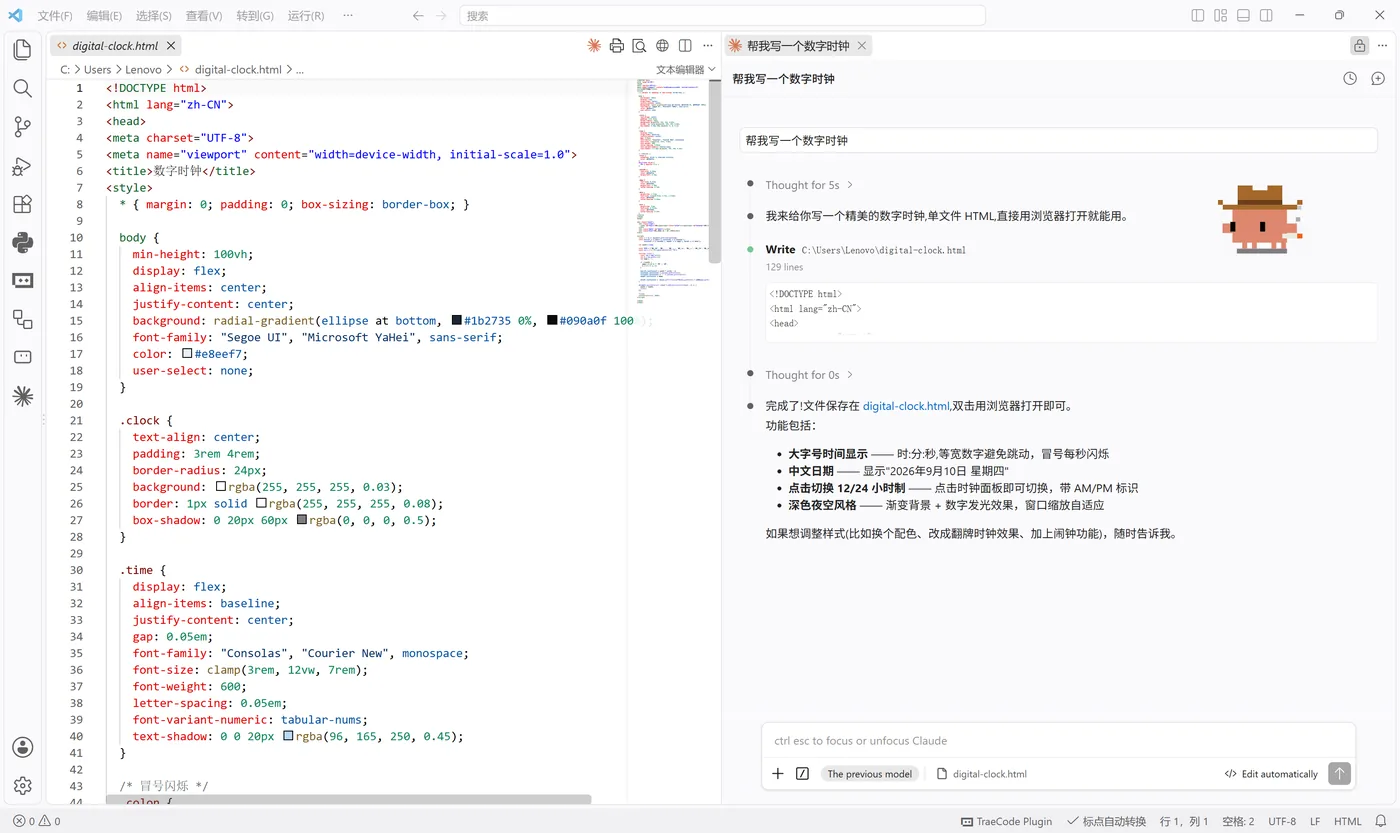Click #1b2735 color swatch
Image resolution: width=1400 pixels, height=833 pixels.
pyautogui.click(x=457, y=321)
